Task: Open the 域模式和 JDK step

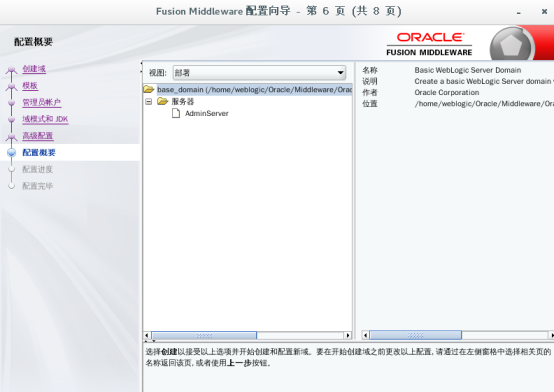Action: [45, 119]
